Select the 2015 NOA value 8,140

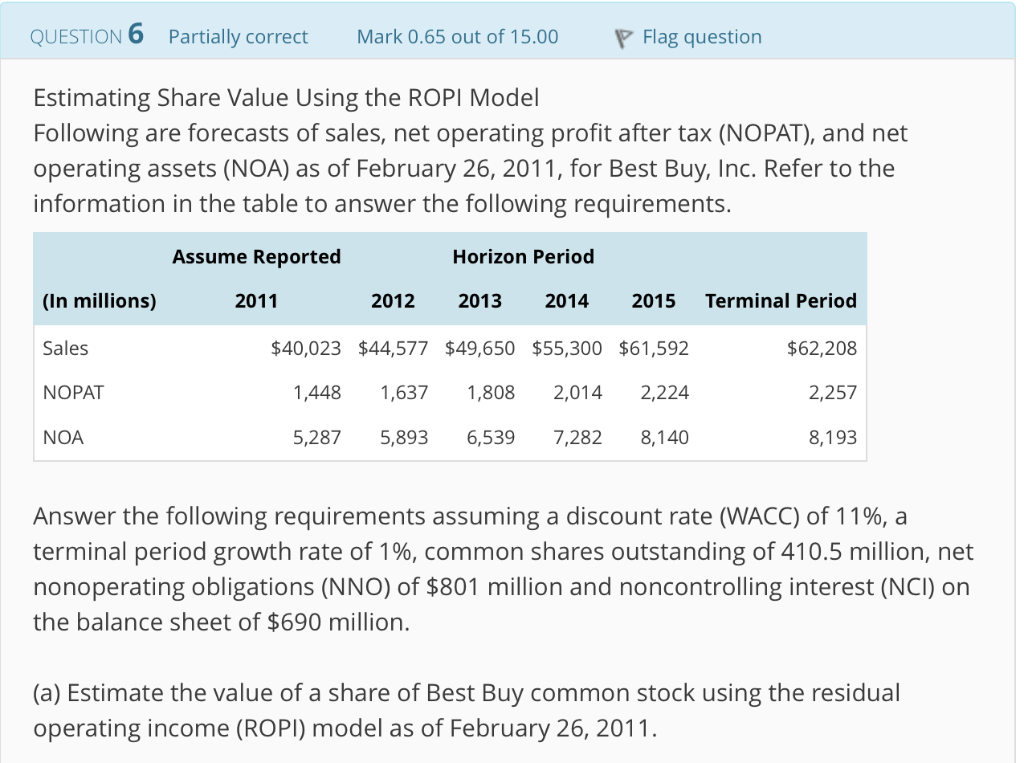point(664,437)
